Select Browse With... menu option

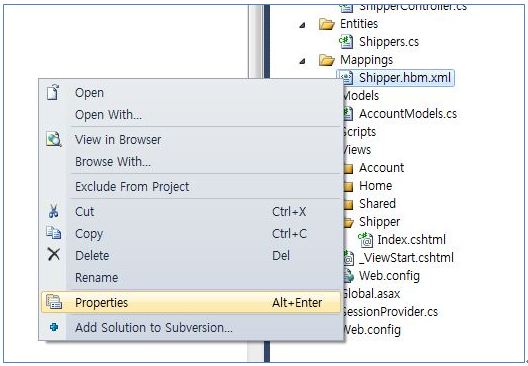point(113,162)
